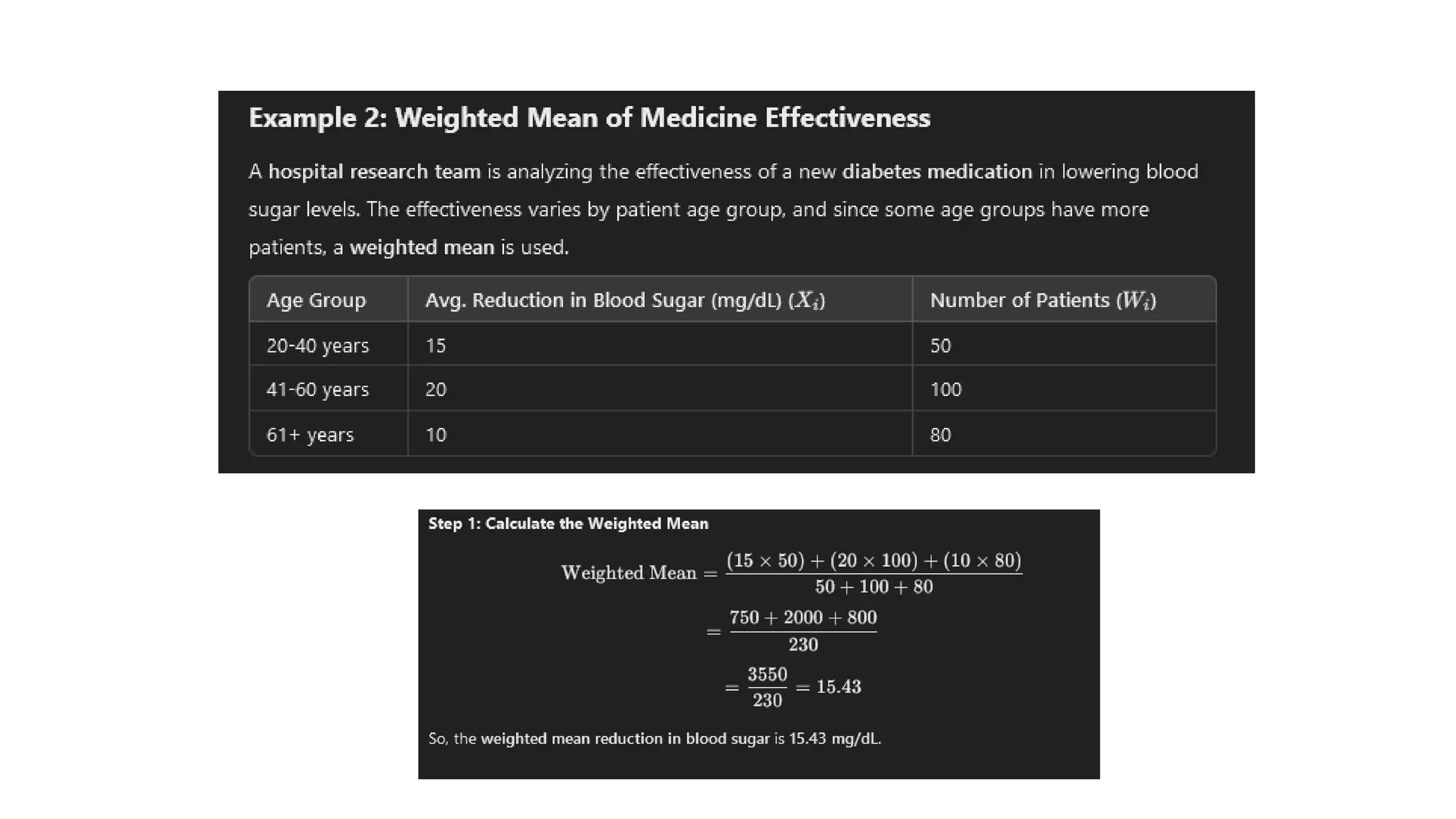Click the bold 'diabetes medication' text
The image size is (1456, 819).
(x=936, y=172)
